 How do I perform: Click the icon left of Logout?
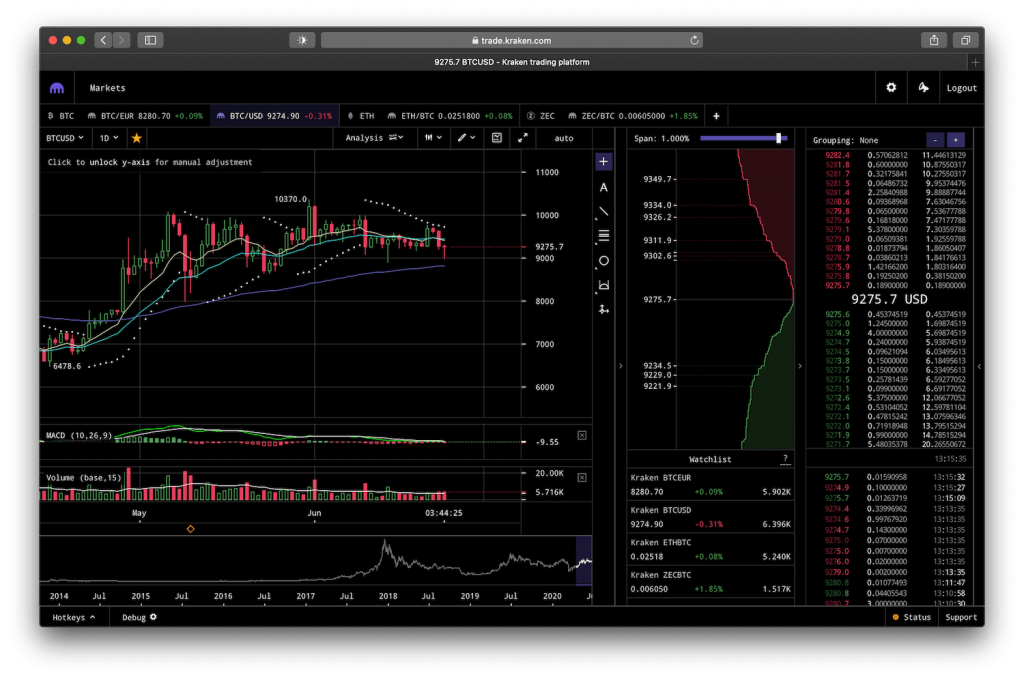pos(923,87)
